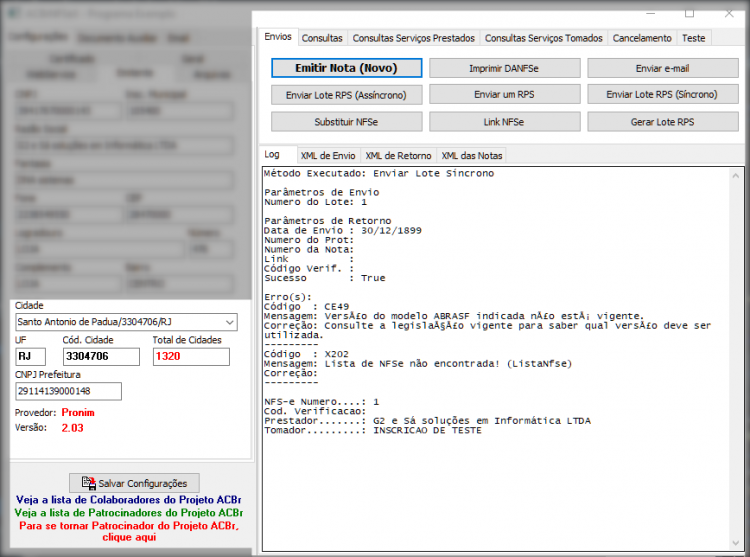The height and width of the screenshot is (557, 750).
Task: Click Enviar um RPS button
Action: pyautogui.click(x=504, y=95)
